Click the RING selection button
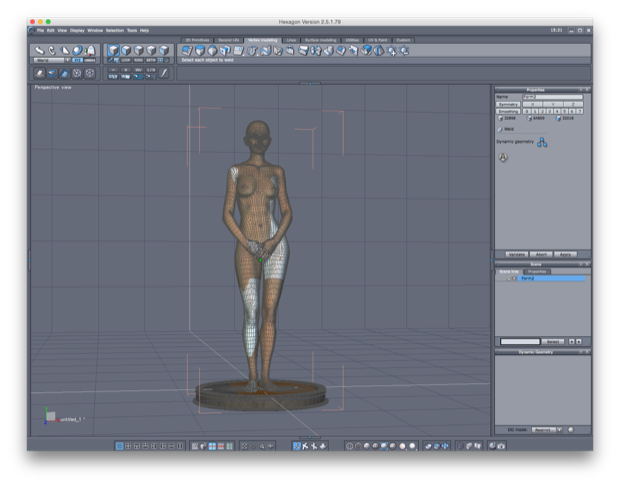Image resolution: width=620 pixels, height=487 pixels. [x=138, y=60]
